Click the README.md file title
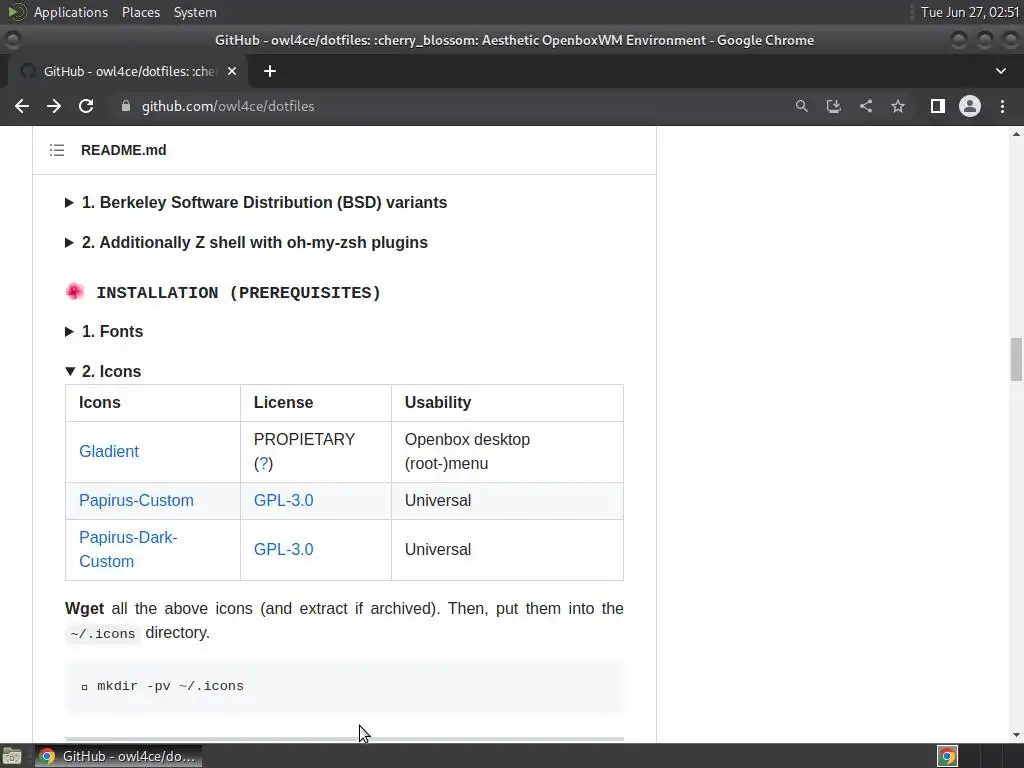The height and width of the screenshot is (768, 1024). coord(123,150)
